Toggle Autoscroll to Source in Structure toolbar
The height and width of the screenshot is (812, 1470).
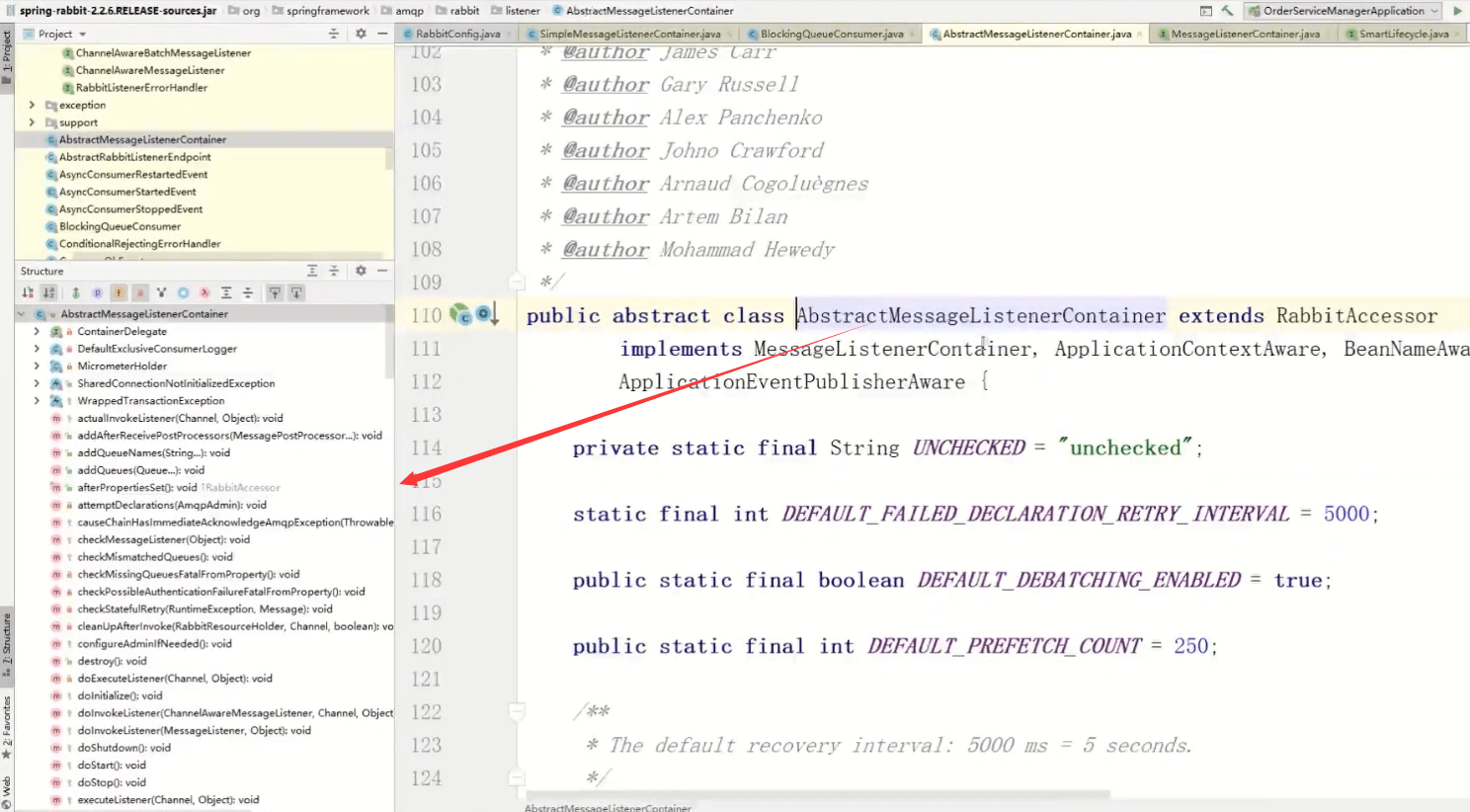pos(275,292)
